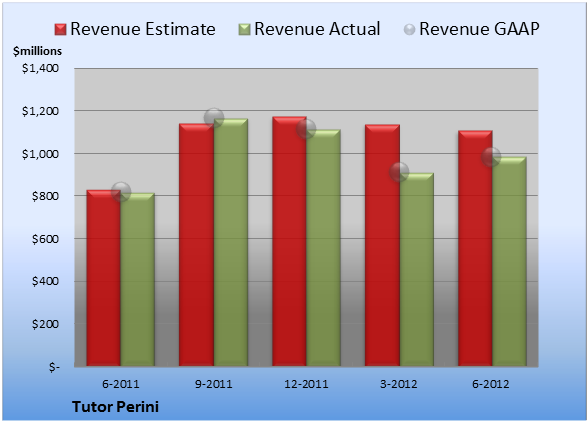
Task: Click the $1,200 axis value
Action: pyautogui.click(x=40, y=111)
